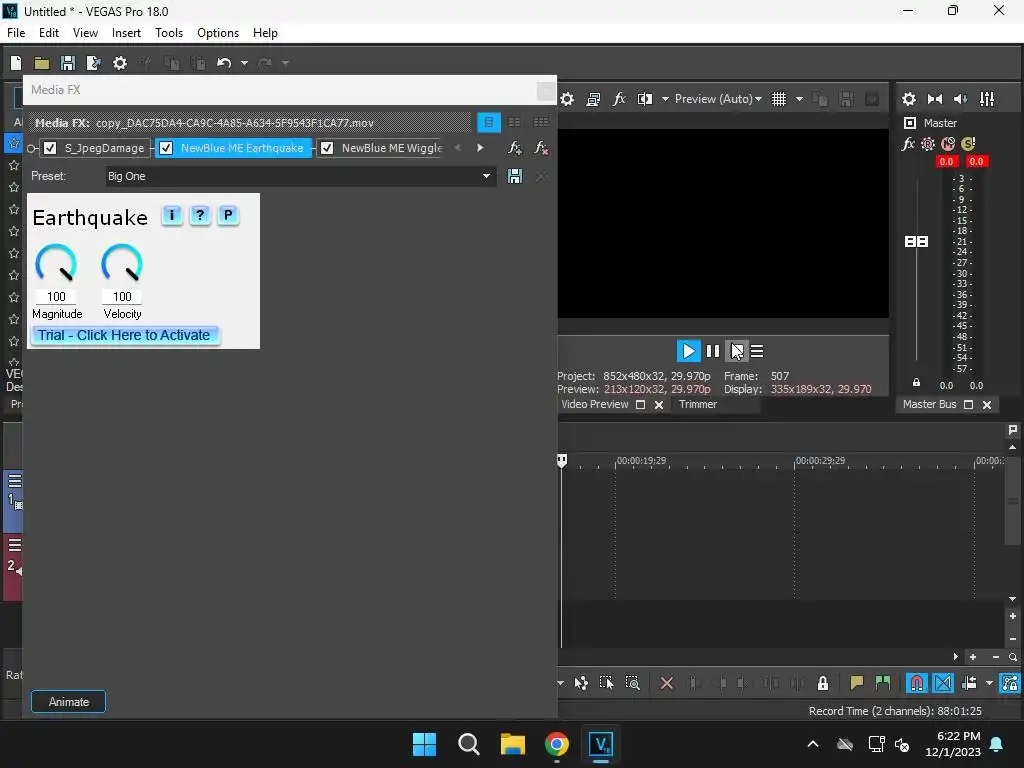Create a new project from the toolbar
This screenshot has height=768, width=1024.
tap(16, 63)
